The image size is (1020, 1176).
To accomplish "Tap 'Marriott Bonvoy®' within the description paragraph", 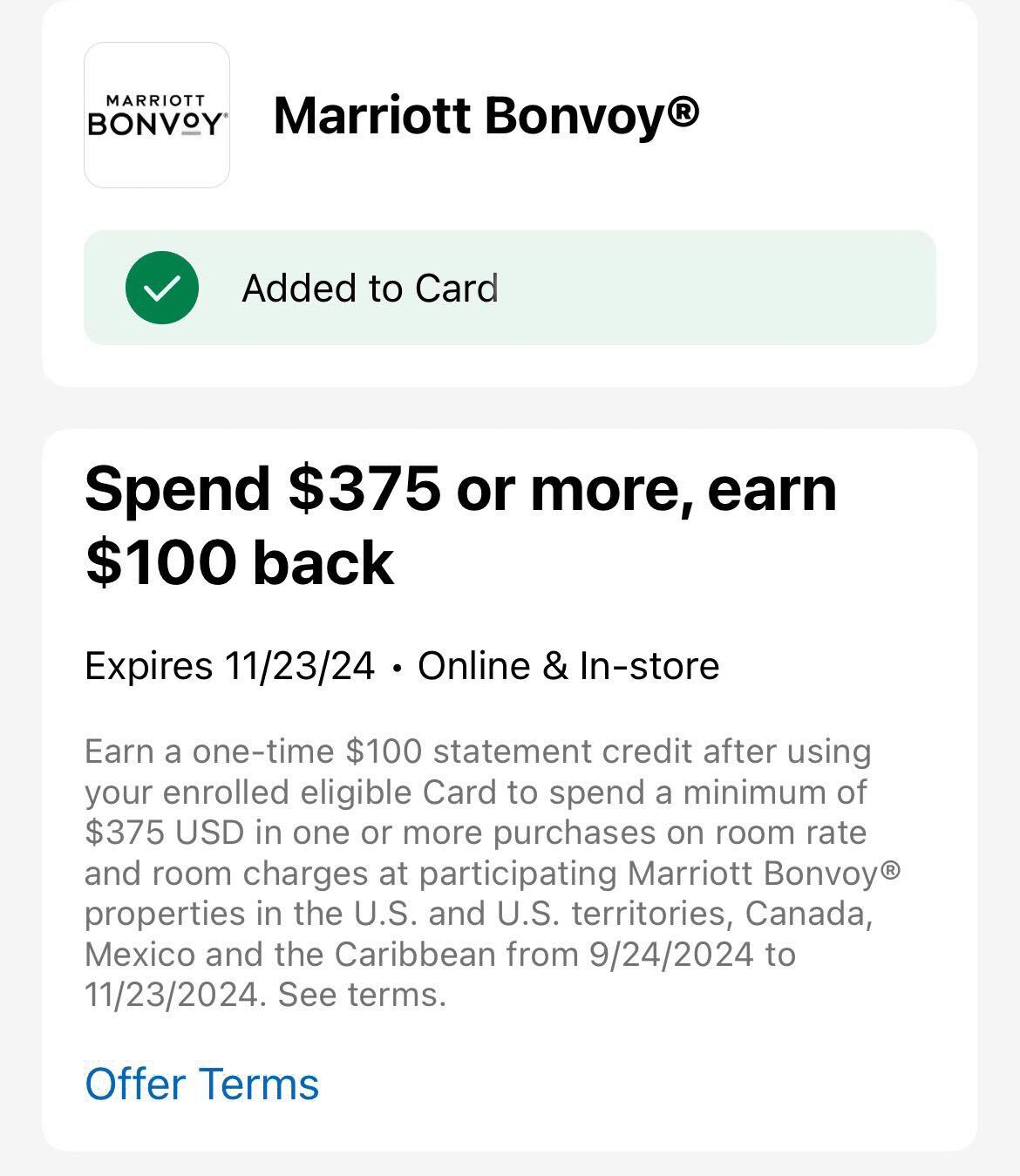I will pyautogui.click(x=763, y=873).
